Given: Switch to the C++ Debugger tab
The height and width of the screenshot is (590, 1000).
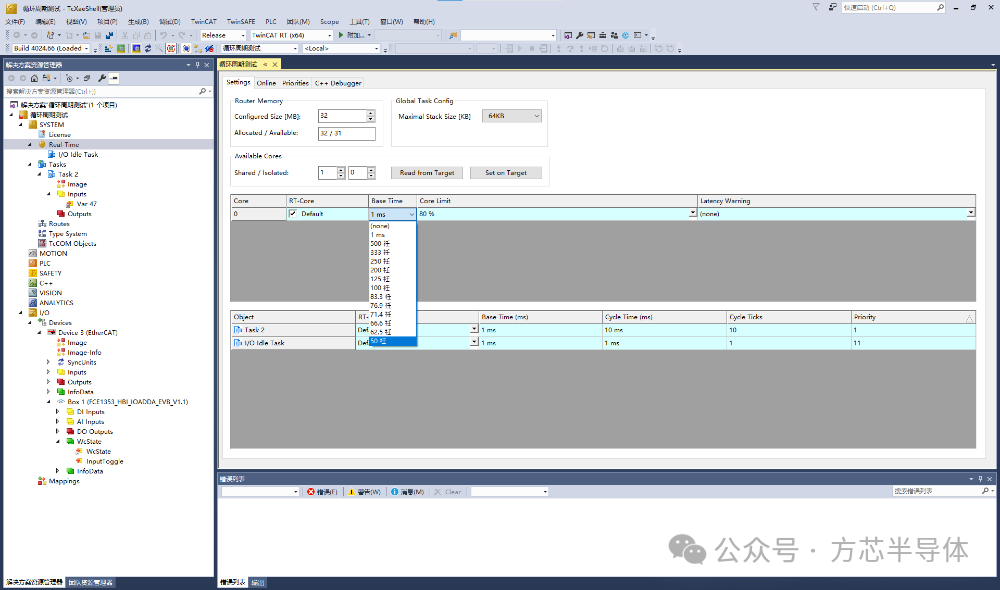Looking at the screenshot, I should point(338,83).
